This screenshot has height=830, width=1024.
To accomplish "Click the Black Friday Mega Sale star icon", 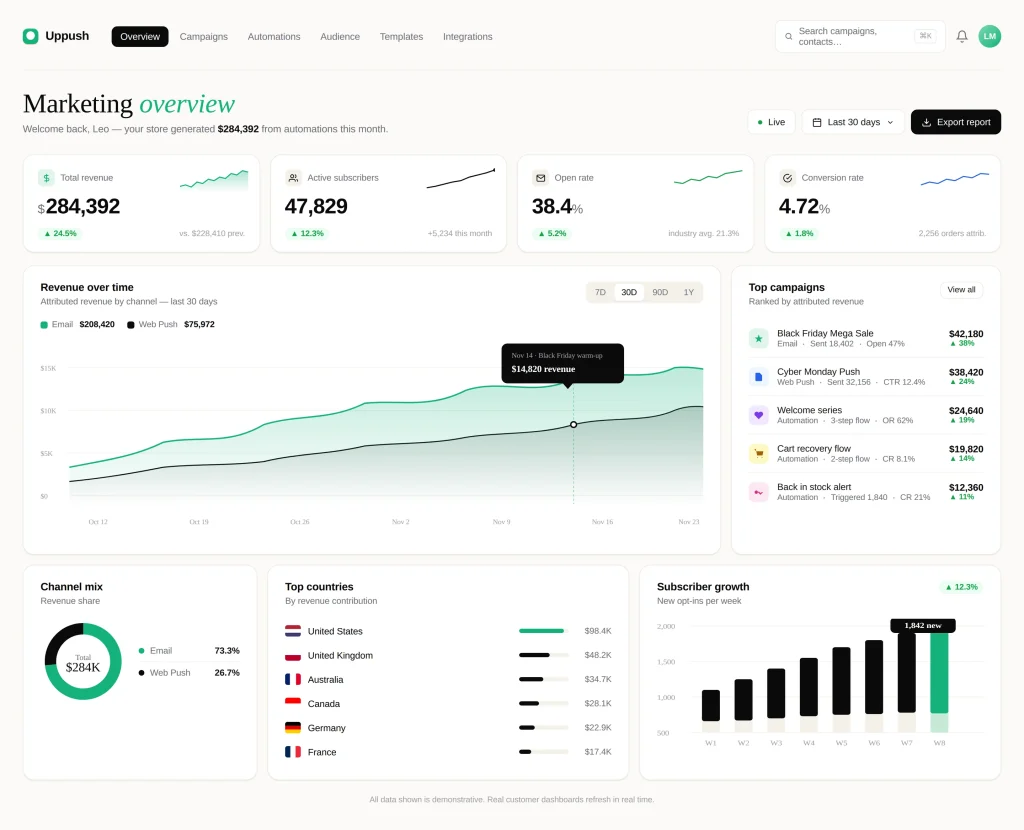I will pos(758,338).
